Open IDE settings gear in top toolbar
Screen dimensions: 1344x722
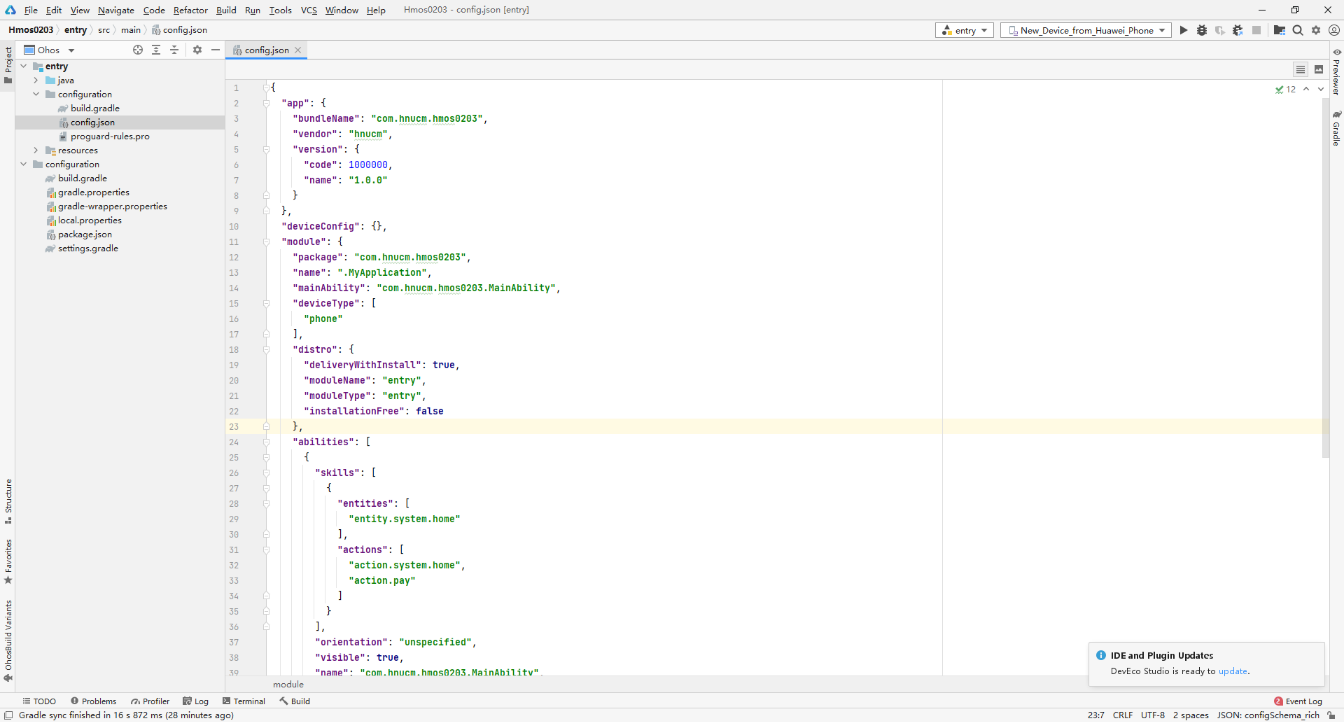1315,31
